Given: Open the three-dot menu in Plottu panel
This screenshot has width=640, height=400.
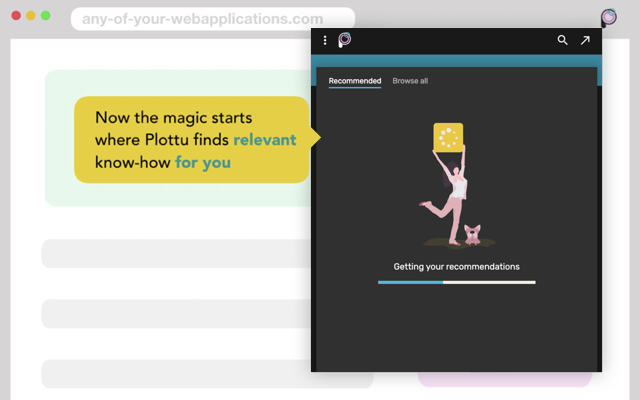Looking at the screenshot, I should point(325,40).
